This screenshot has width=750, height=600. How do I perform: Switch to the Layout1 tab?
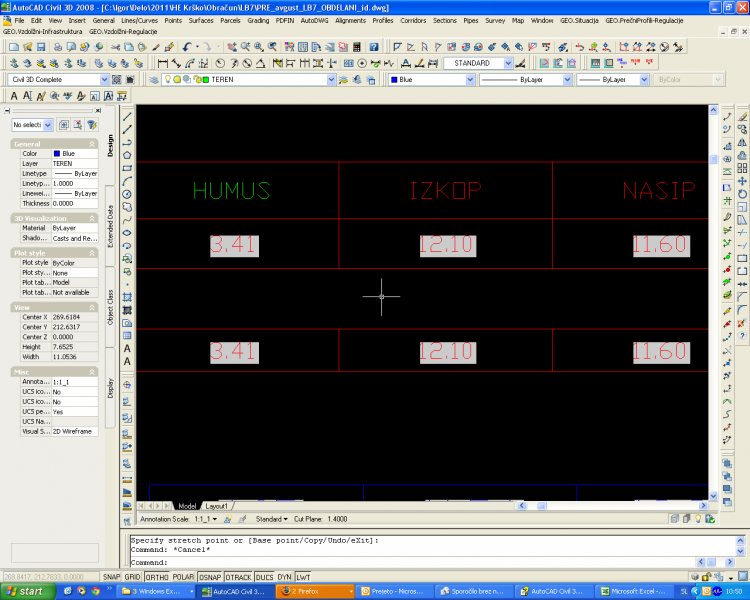pos(216,506)
